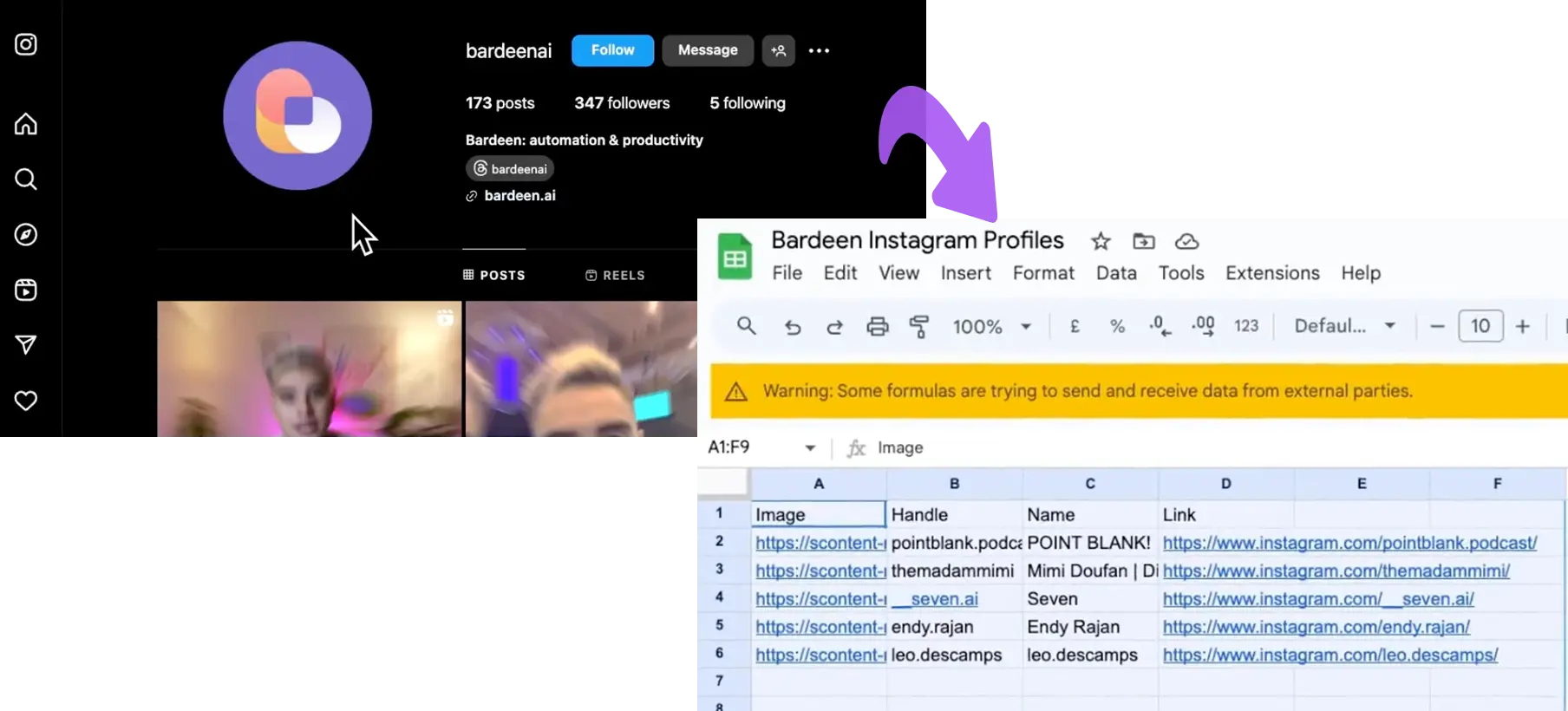Viewport: 1568px width, 711px height.
Task: Click the Google Sheets home icon
Action: [735, 257]
